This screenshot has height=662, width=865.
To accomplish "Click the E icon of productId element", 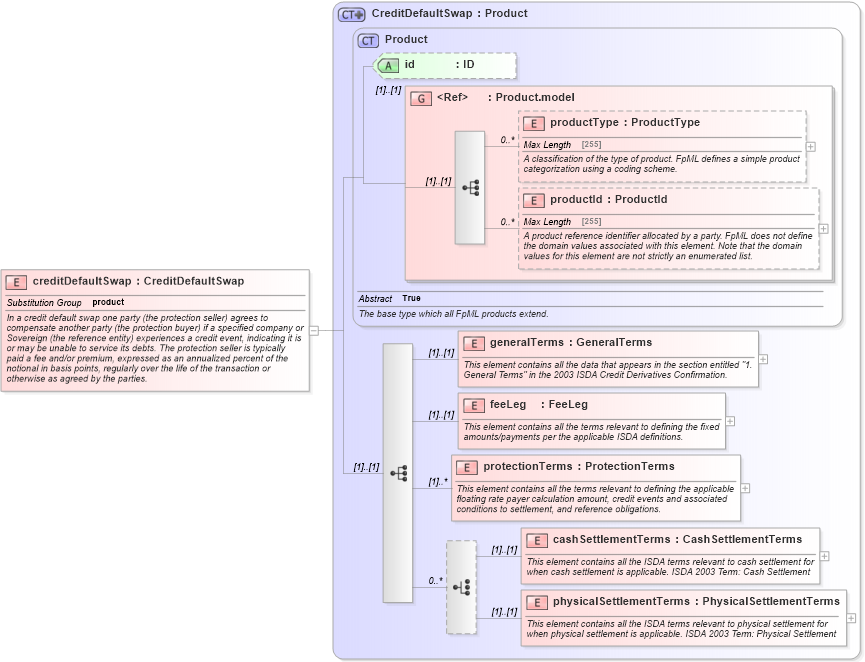I will 533,201.
